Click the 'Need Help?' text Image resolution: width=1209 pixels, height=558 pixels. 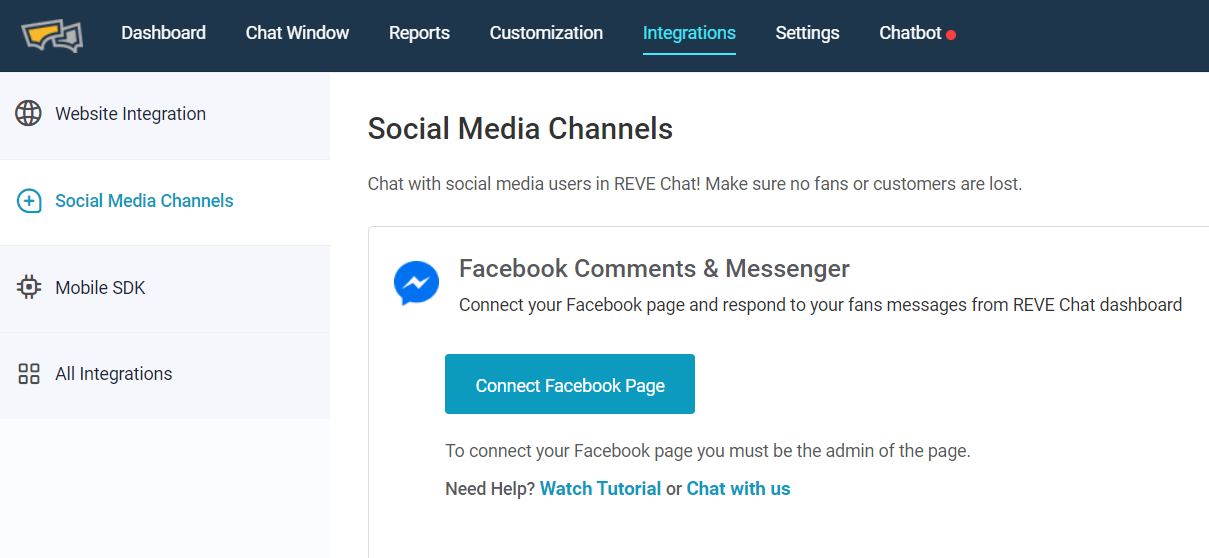pos(490,489)
